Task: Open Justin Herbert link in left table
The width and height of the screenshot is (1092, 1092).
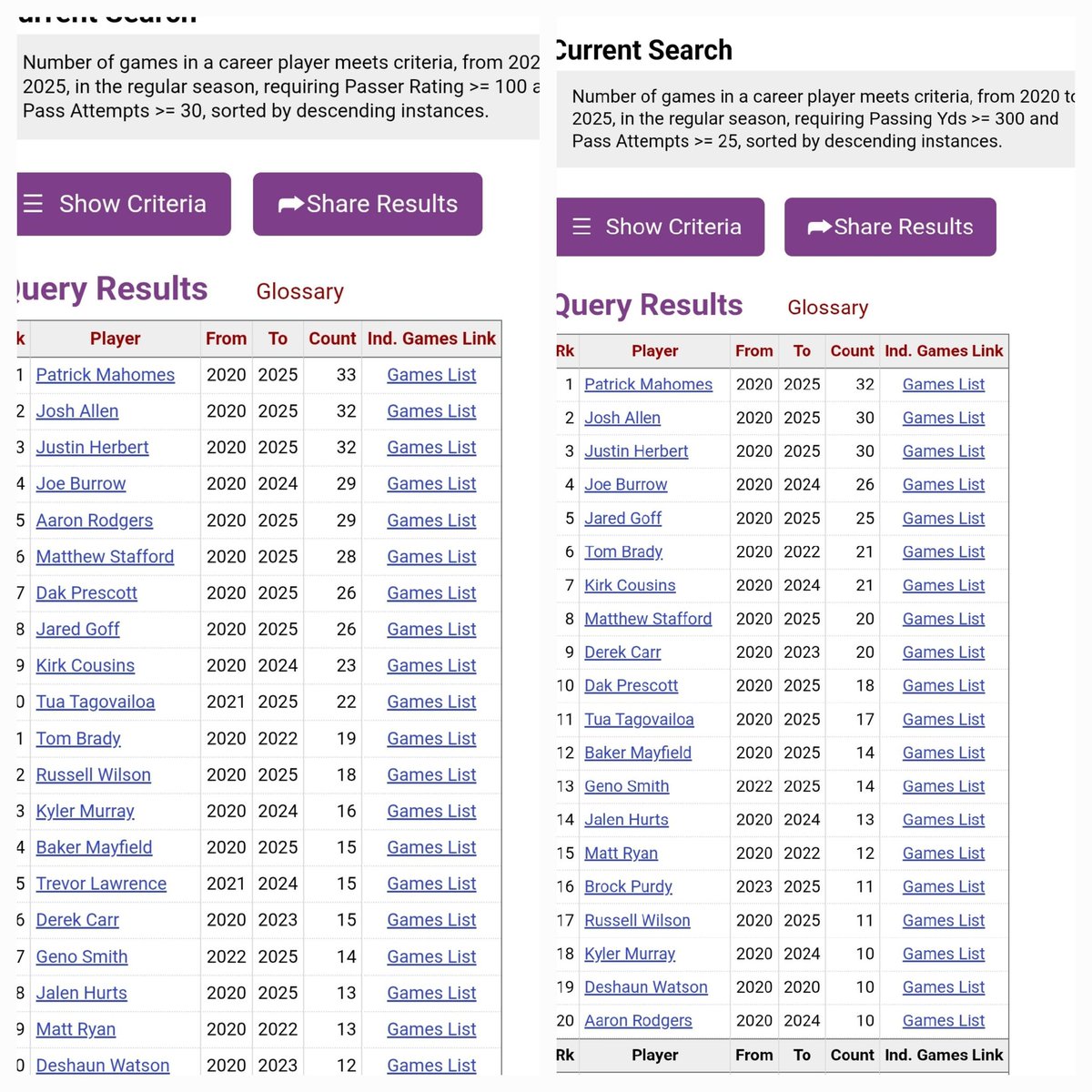Action: tap(92, 448)
